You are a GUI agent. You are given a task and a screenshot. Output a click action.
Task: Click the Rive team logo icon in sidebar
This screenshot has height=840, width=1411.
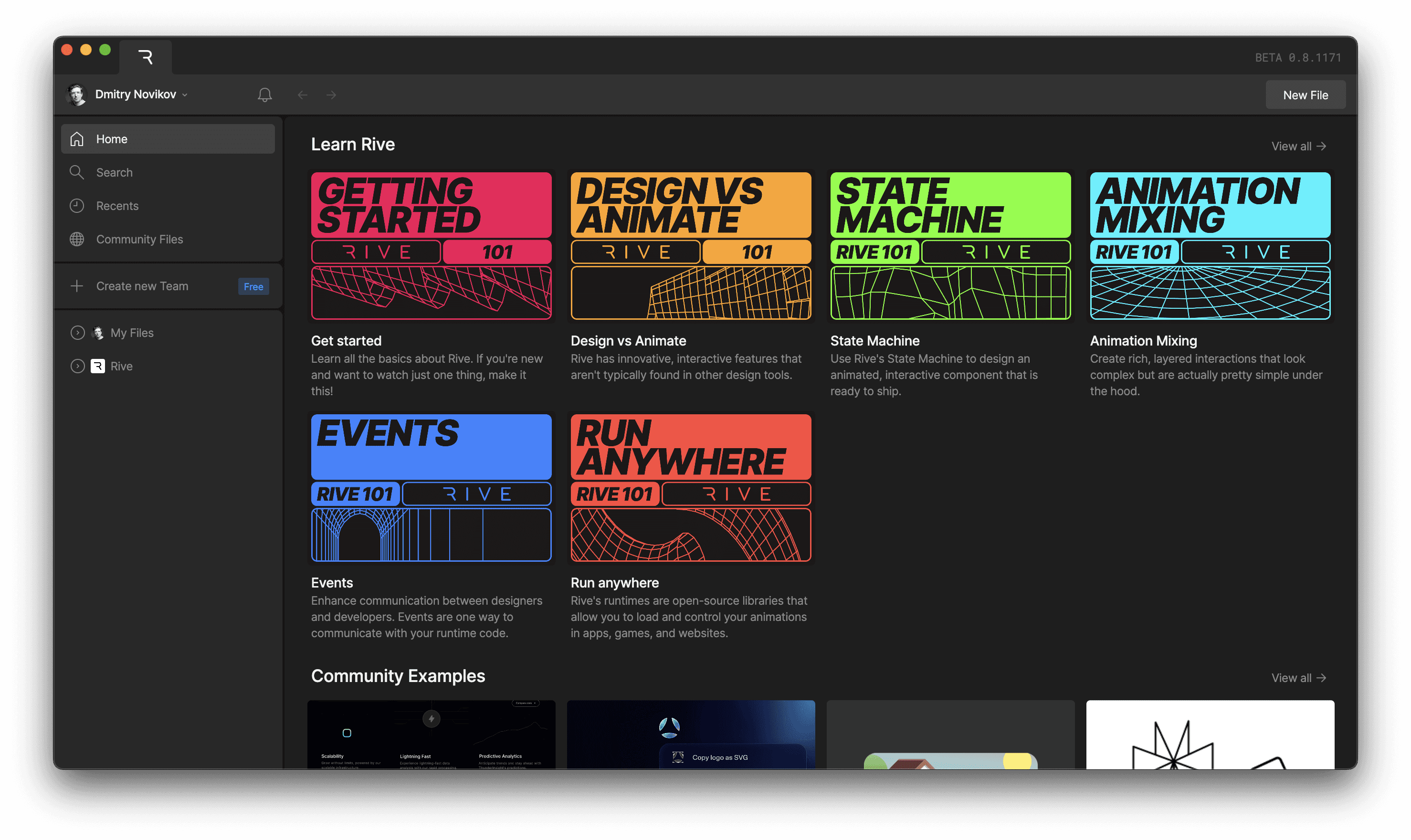97,366
